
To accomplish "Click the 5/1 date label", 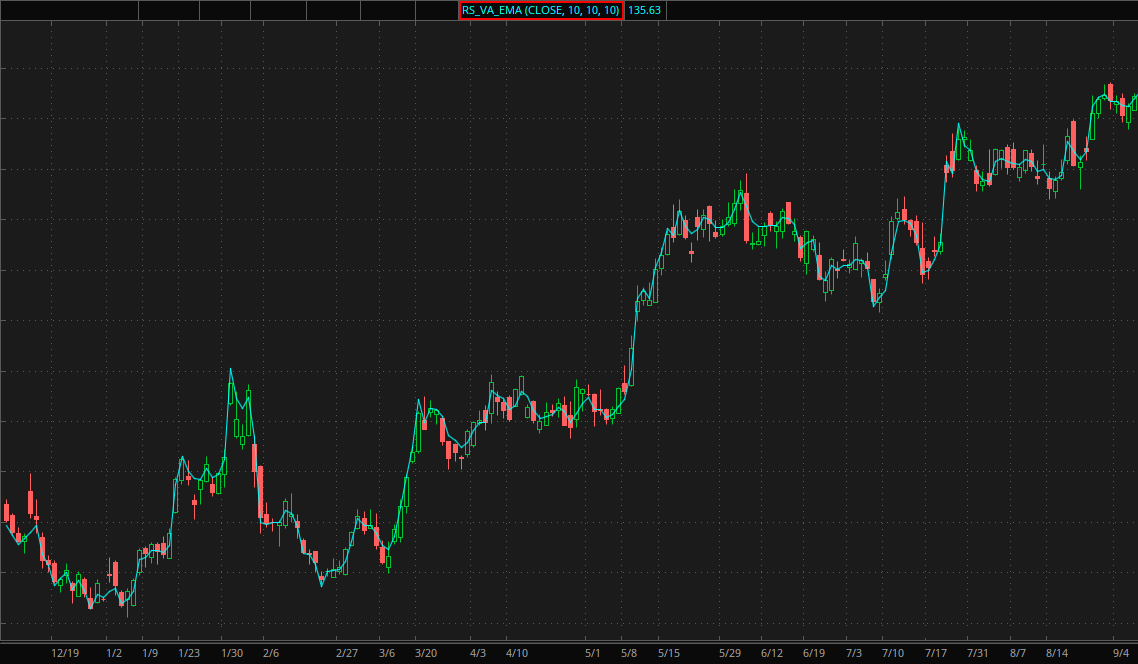I will [593, 653].
